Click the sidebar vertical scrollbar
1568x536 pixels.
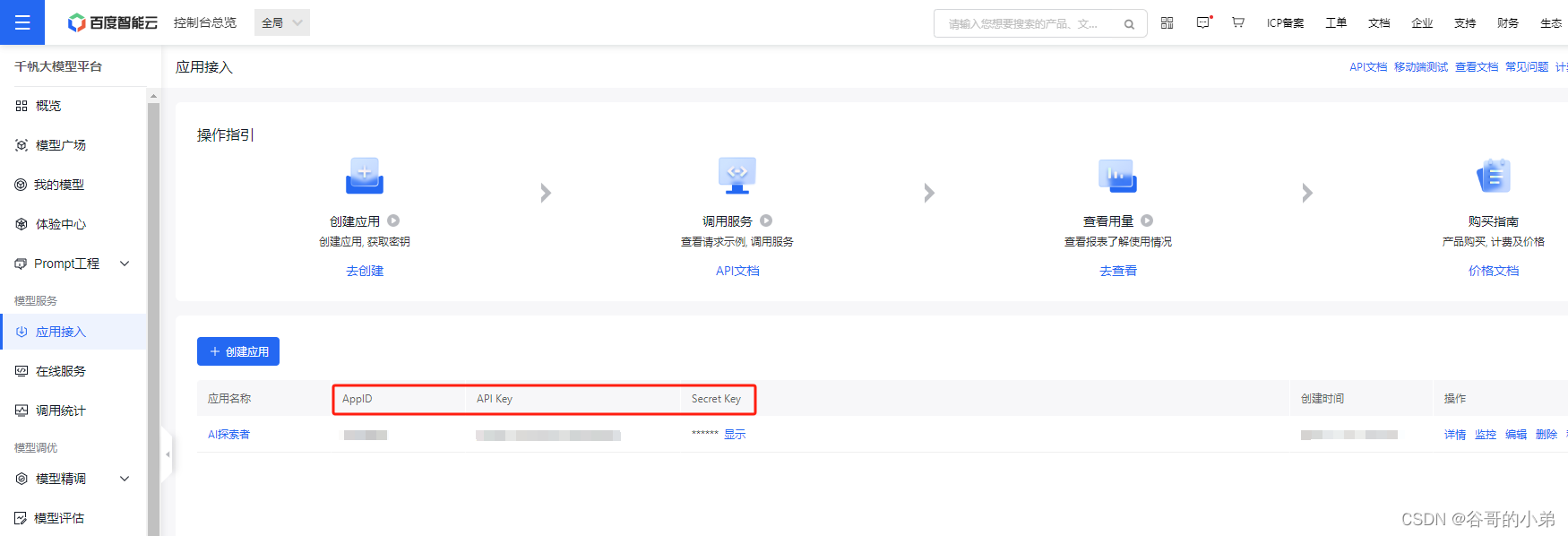click(x=153, y=318)
